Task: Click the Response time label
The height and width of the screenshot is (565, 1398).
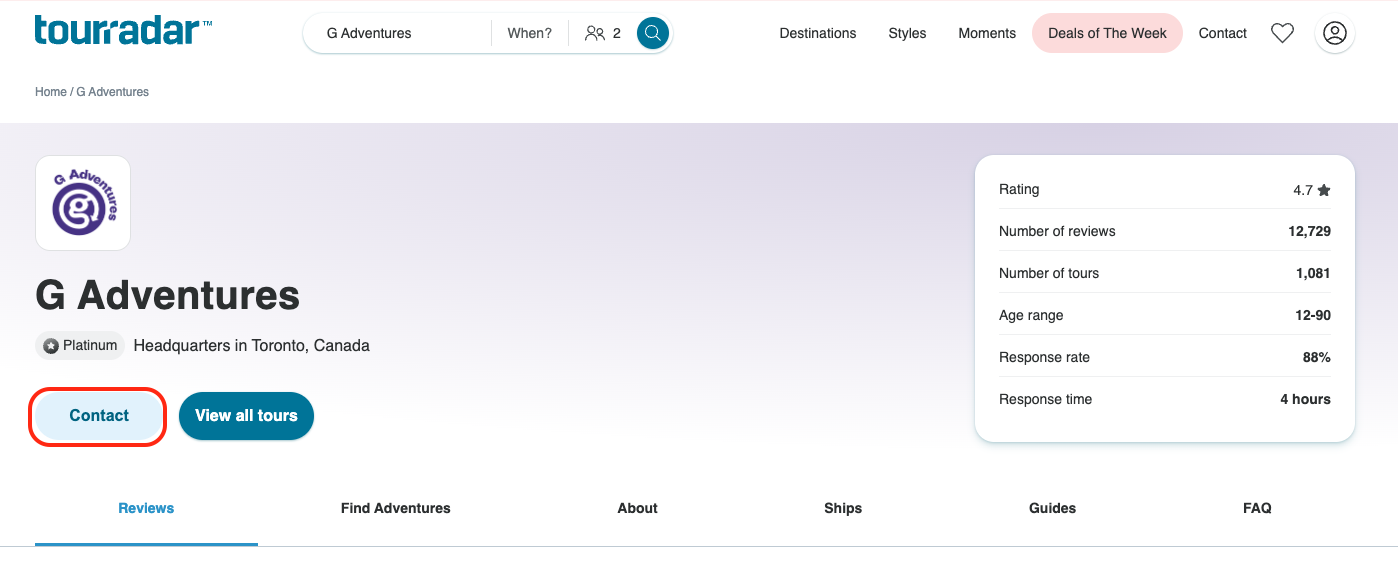Action: tap(1045, 399)
